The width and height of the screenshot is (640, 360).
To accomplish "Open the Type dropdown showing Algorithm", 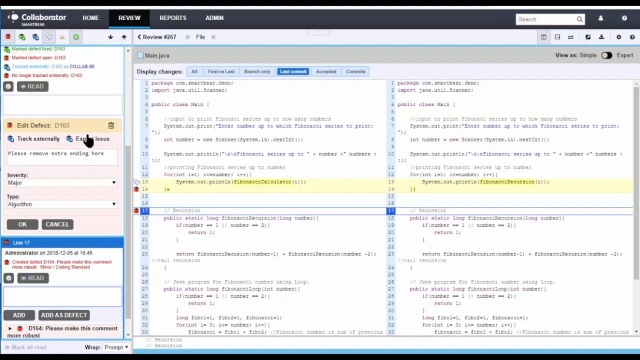I will coord(62,204).
